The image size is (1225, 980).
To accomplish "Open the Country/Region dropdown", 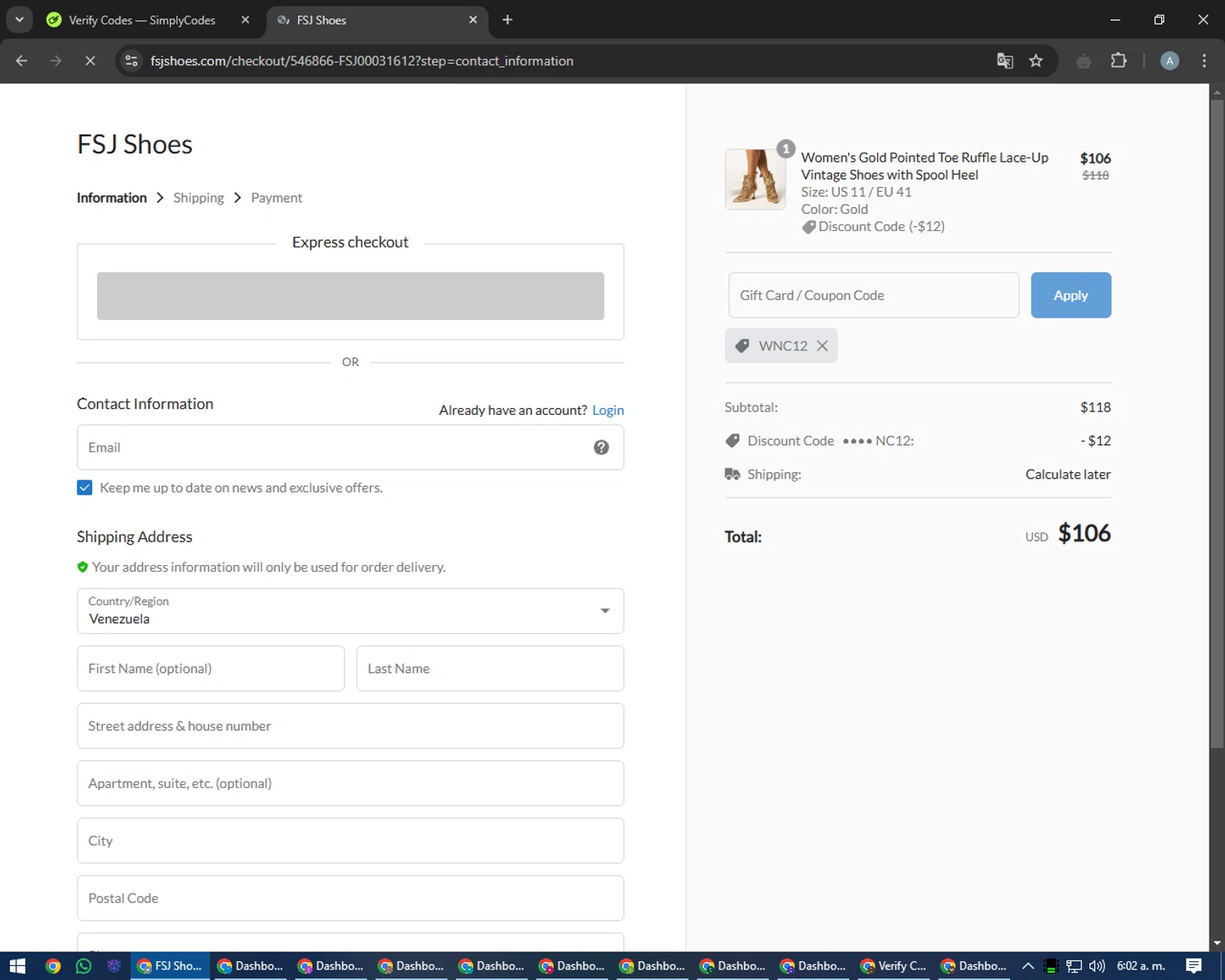I will pos(350,611).
